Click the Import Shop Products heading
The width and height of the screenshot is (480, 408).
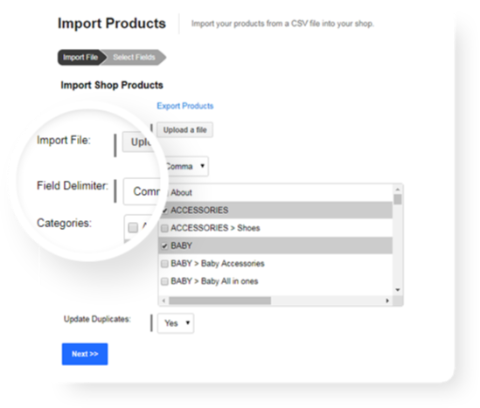coord(112,85)
